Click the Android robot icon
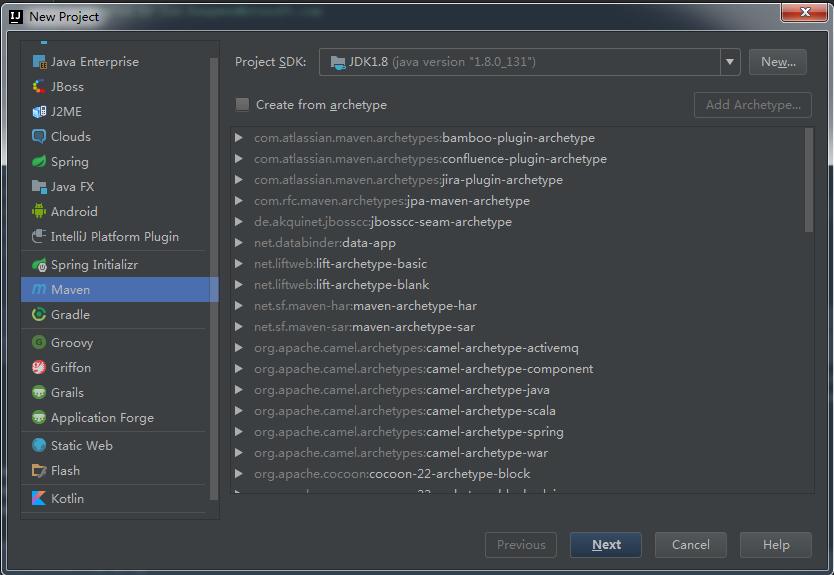This screenshot has height=575, width=834. coord(39,212)
